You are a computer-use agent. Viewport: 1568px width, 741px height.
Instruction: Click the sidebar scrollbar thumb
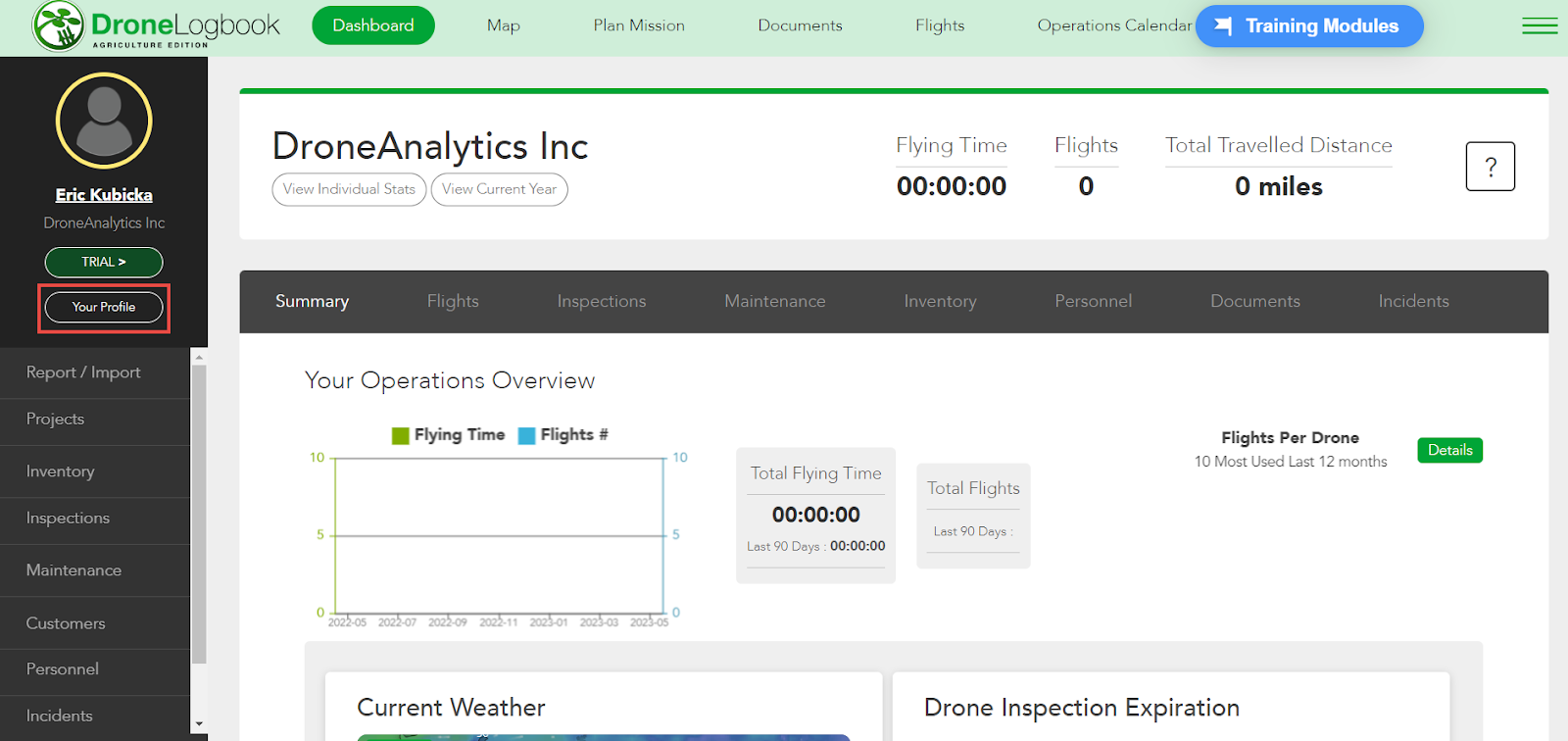tap(199, 515)
